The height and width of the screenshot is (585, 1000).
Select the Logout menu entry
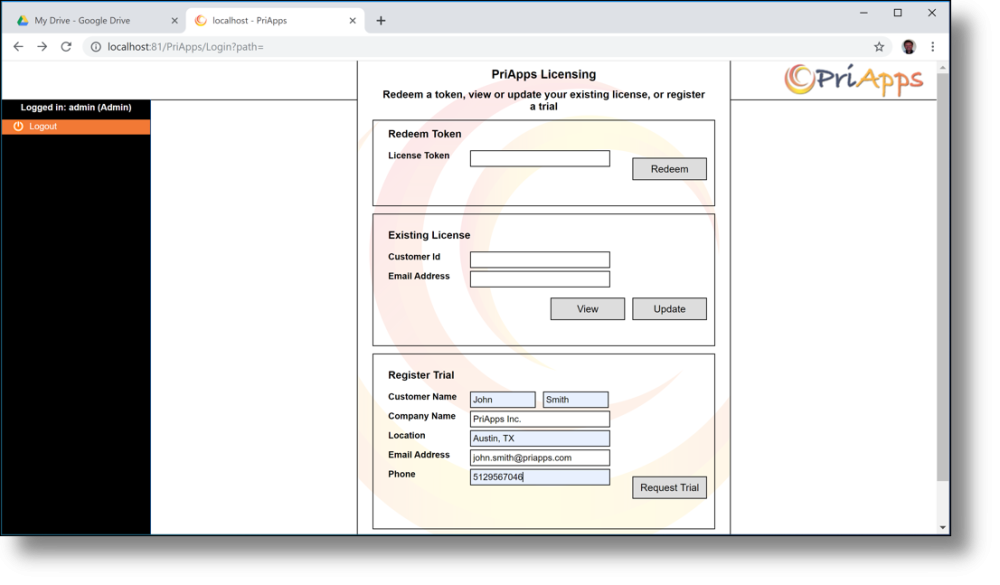(42, 126)
